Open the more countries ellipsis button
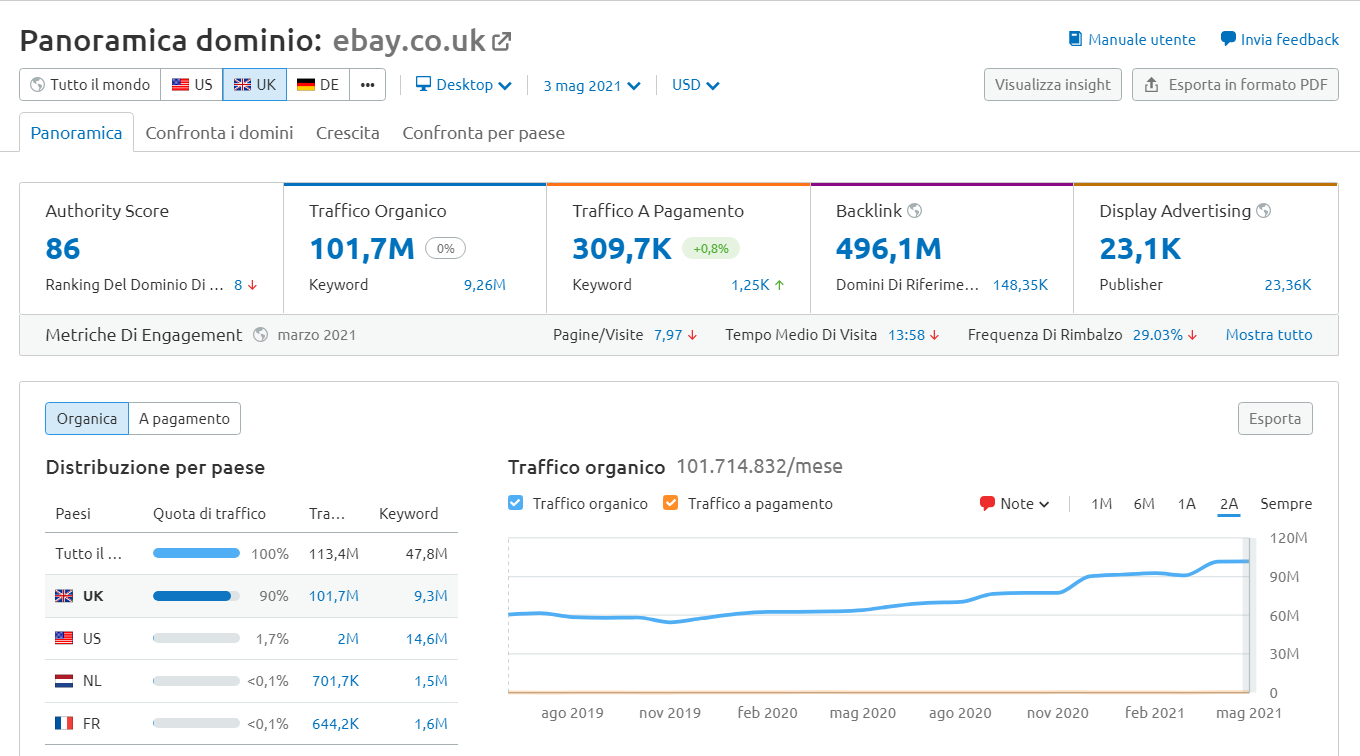This screenshot has height=756, width=1360. click(x=367, y=85)
